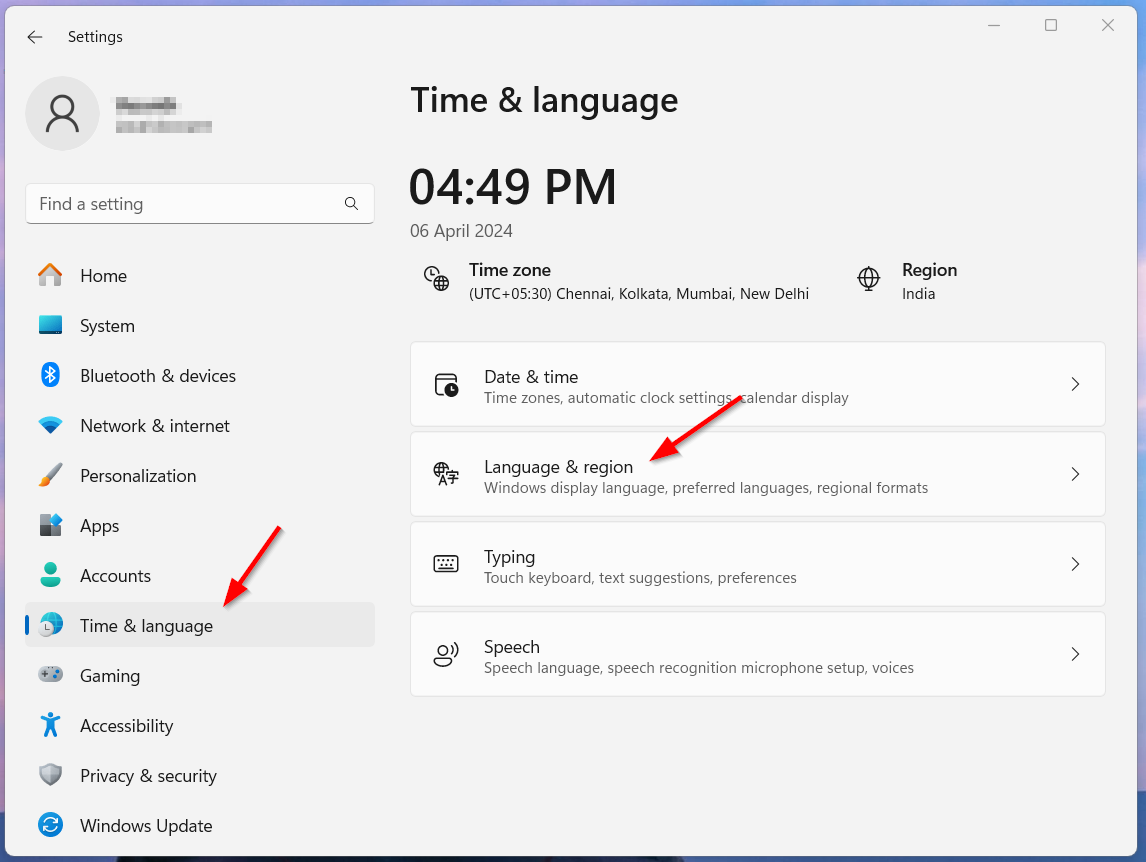Select Accessibility in sidebar
The image size is (1146, 862).
click(200, 725)
